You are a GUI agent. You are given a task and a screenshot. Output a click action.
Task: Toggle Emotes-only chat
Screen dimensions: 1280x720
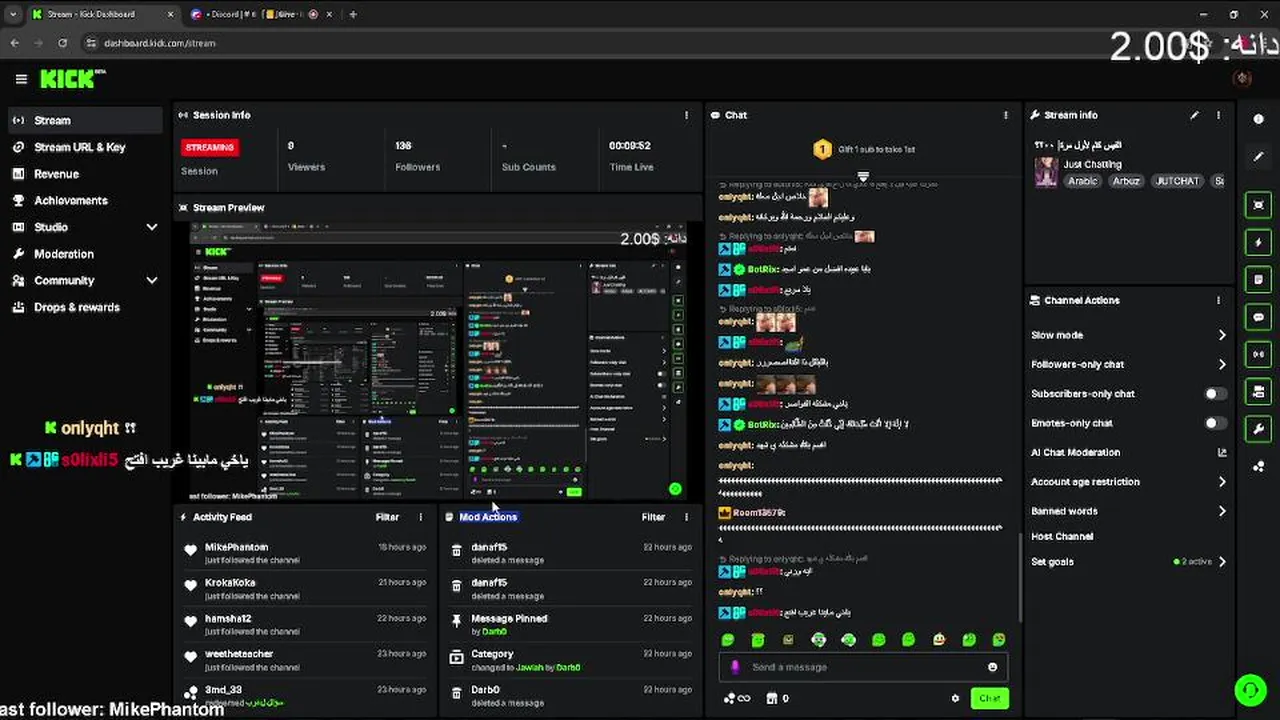pyautogui.click(x=1215, y=423)
